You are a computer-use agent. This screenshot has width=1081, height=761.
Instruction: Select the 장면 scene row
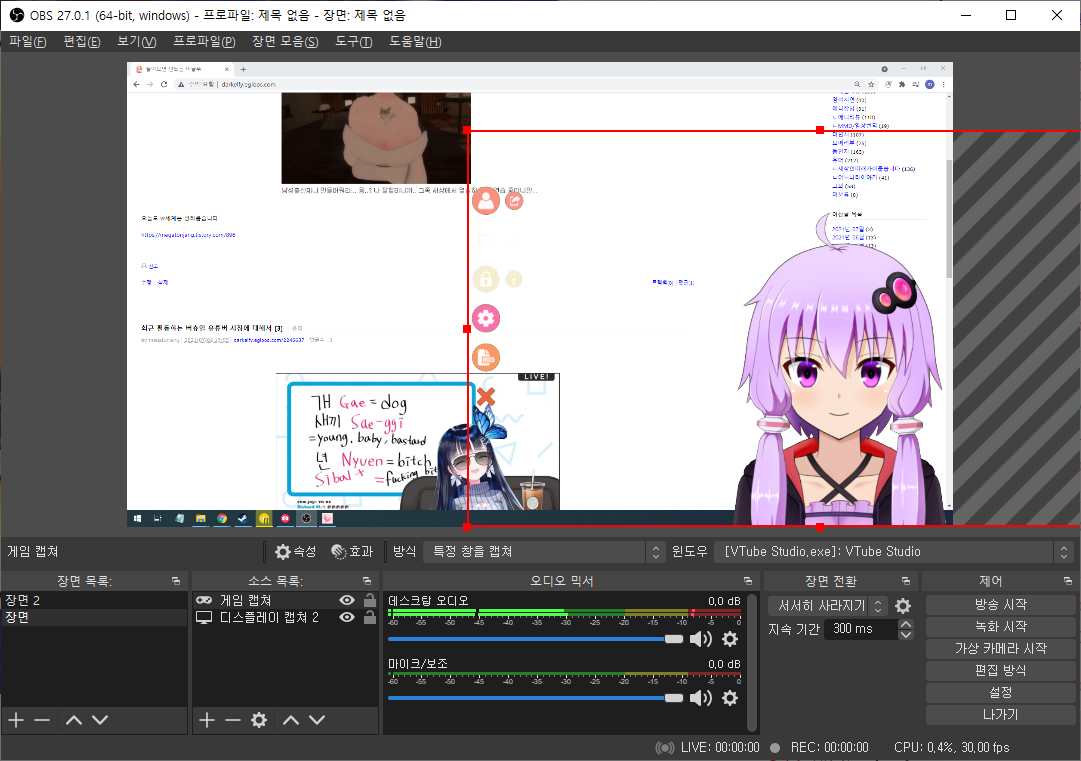(94, 618)
